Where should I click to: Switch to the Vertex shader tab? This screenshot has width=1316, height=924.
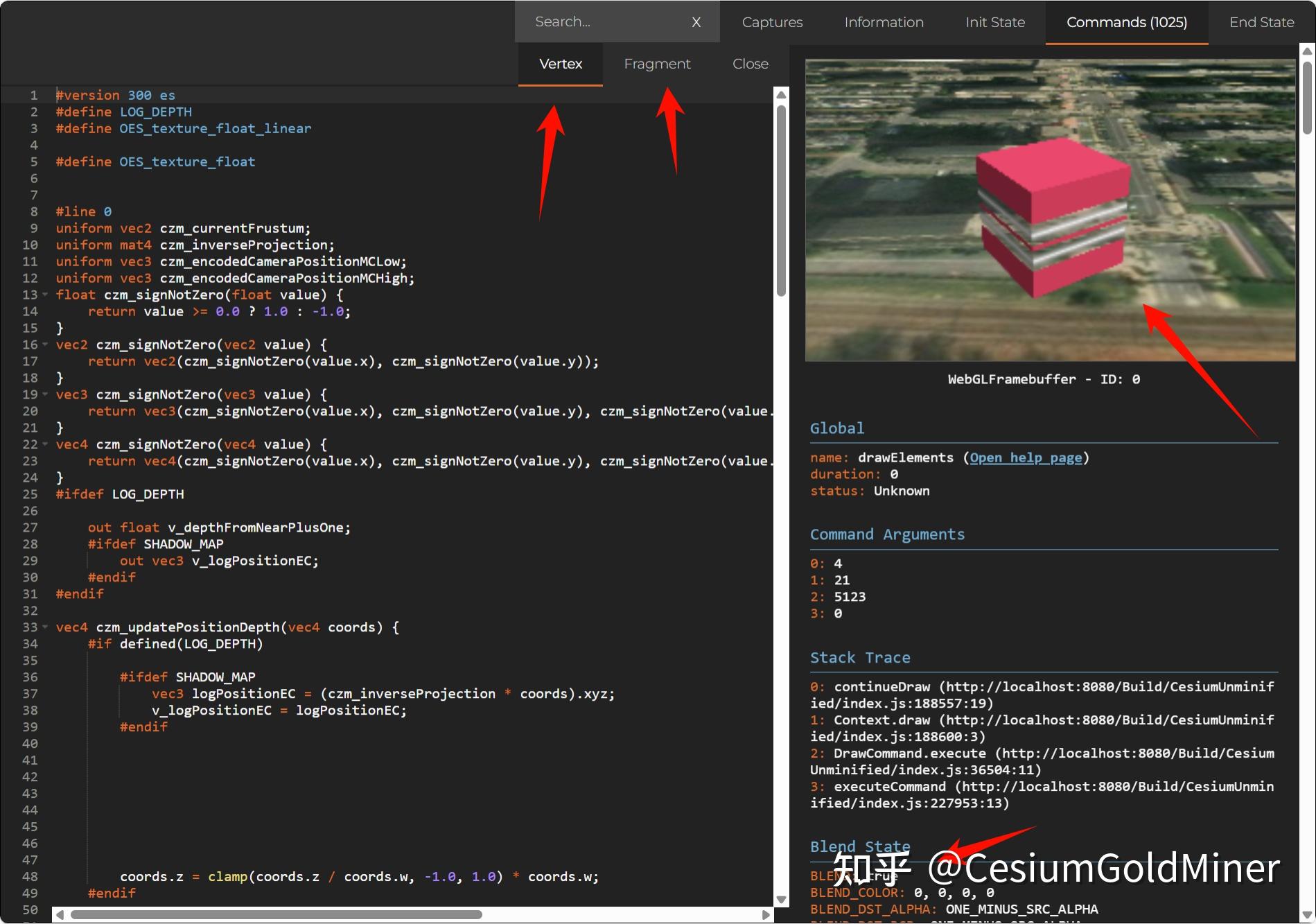pos(560,64)
